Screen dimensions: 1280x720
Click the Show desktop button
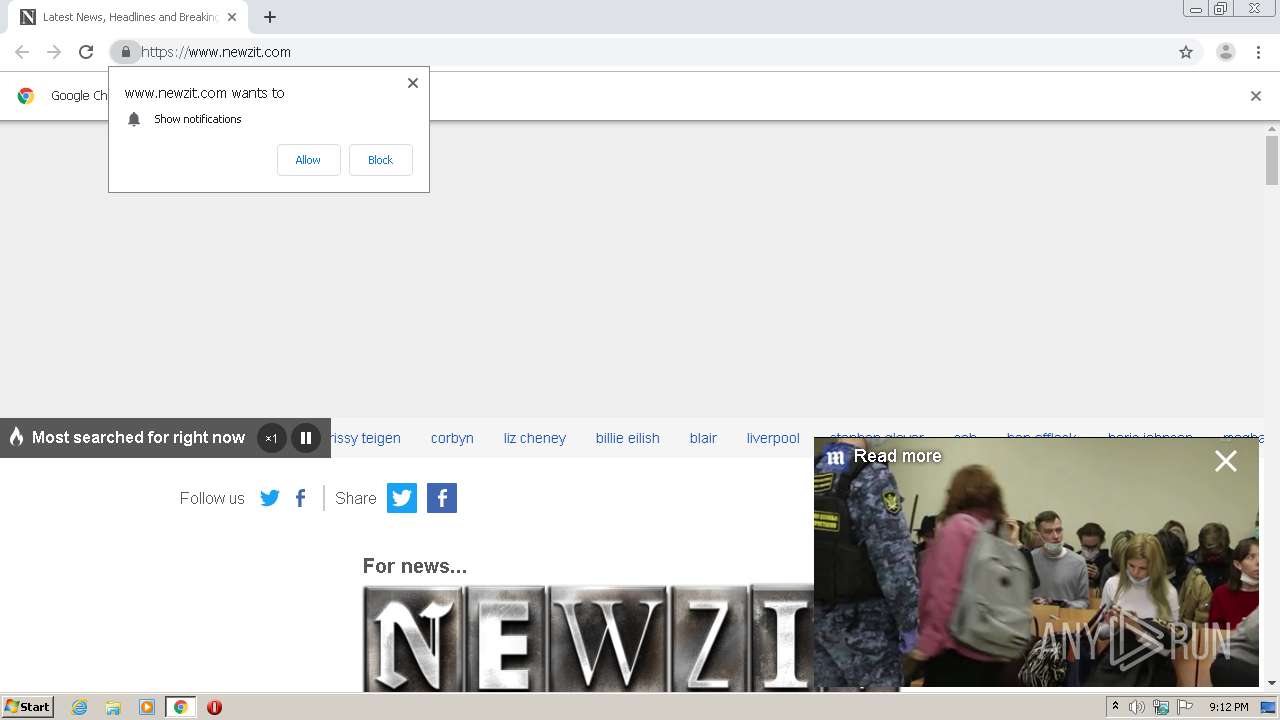(x=1268, y=707)
